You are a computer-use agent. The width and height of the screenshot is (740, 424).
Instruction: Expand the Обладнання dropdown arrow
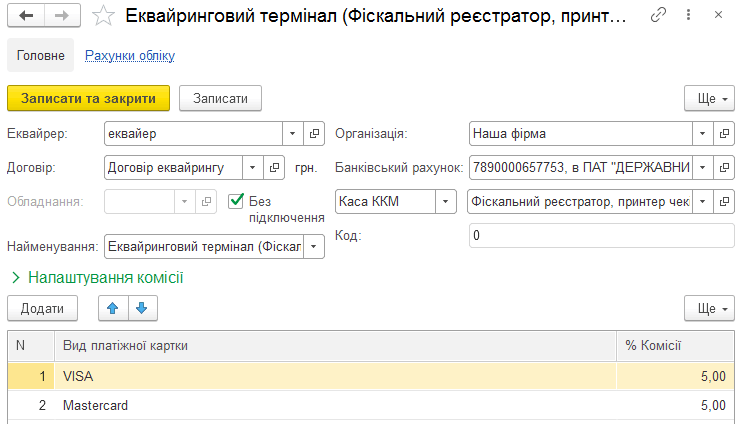coord(185,202)
